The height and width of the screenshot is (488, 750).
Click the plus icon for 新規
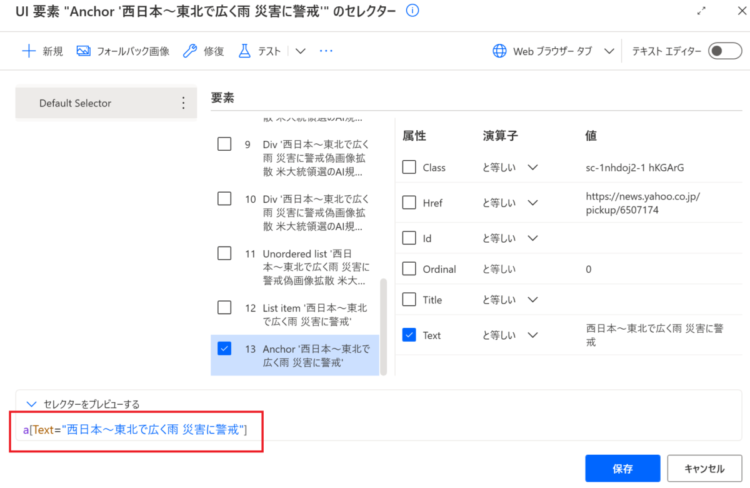29,51
